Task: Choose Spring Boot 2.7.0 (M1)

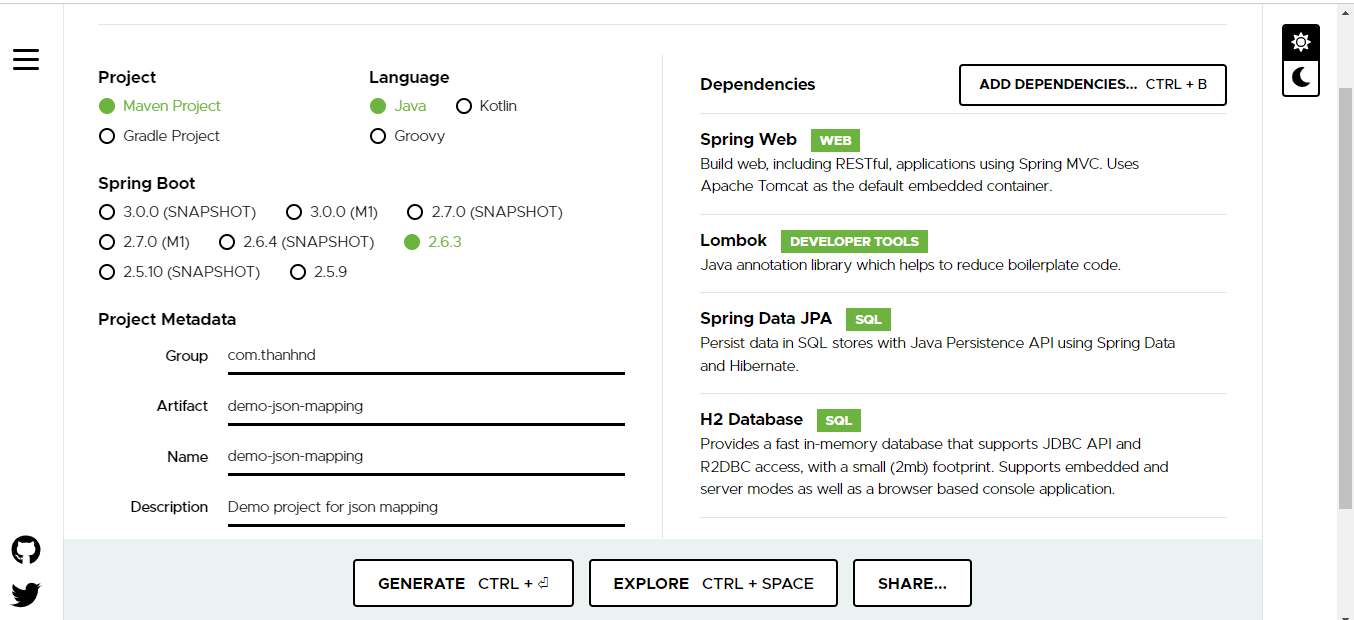Action: tap(107, 242)
